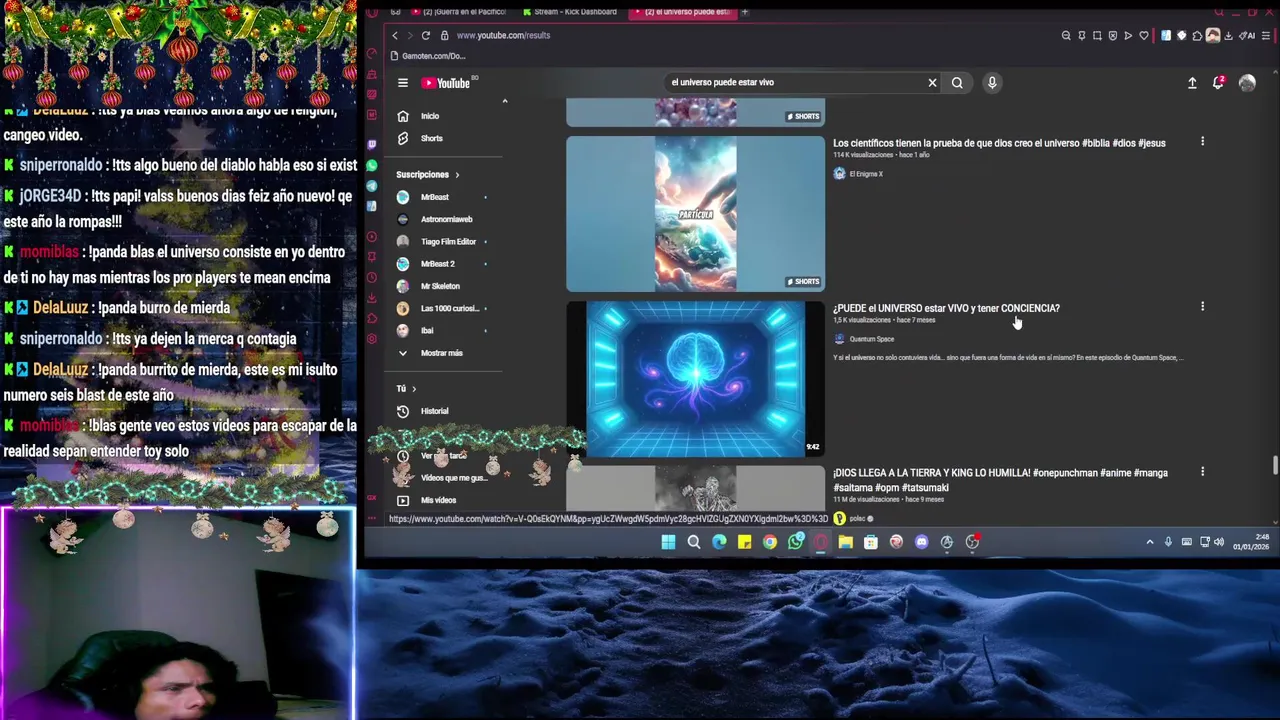The width and height of the screenshot is (1280, 720).
Task: Open Twitch in the Opera sidebar
Action: click(372, 144)
